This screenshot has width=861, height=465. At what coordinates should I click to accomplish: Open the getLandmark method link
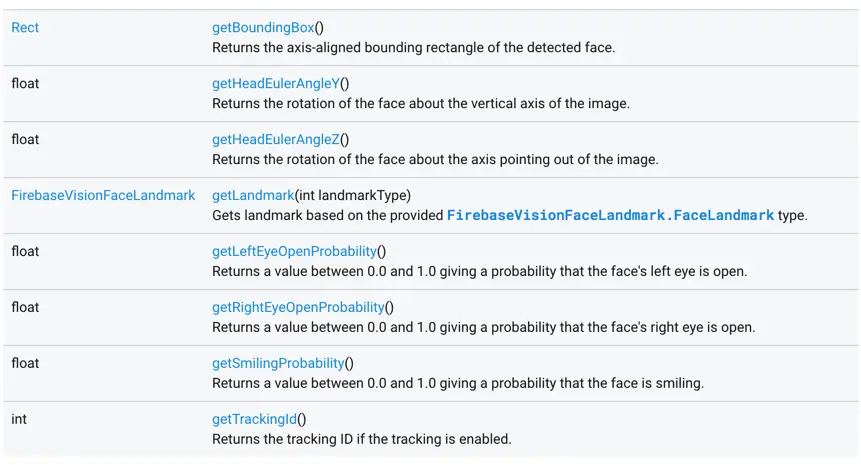[253, 195]
